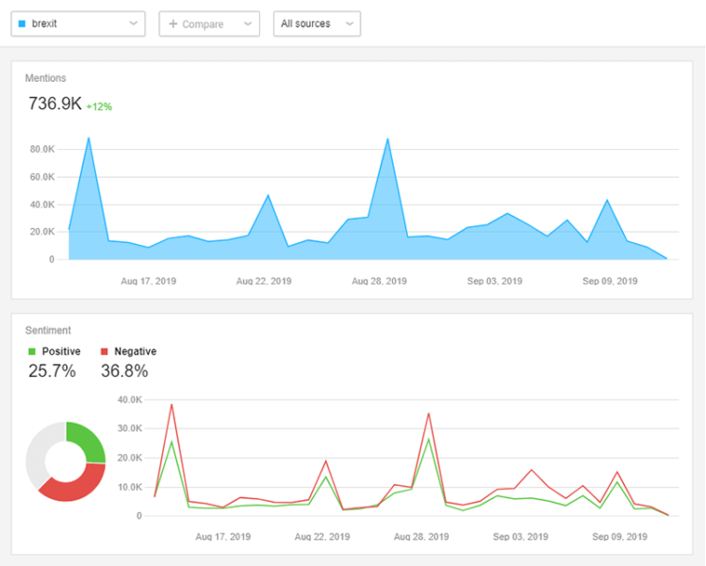
Task: Open the All sources dropdown
Action: [x=316, y=24]
